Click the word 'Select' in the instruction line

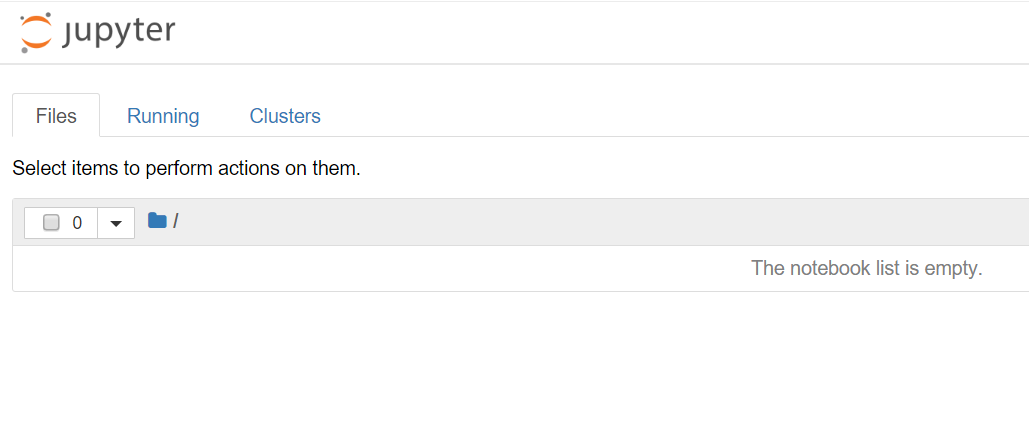(38, 168)
